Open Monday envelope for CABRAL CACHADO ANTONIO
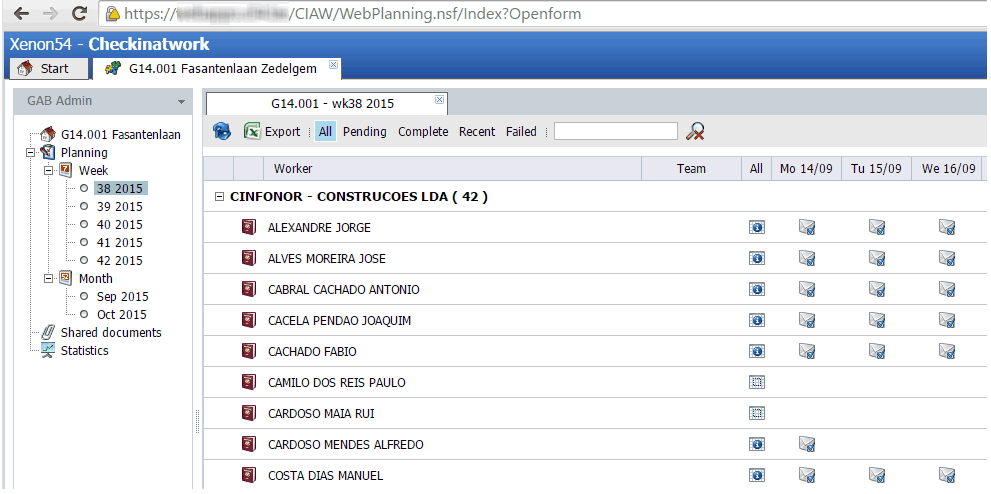Viewport: 991px width, 494px height. click(807, 290)
